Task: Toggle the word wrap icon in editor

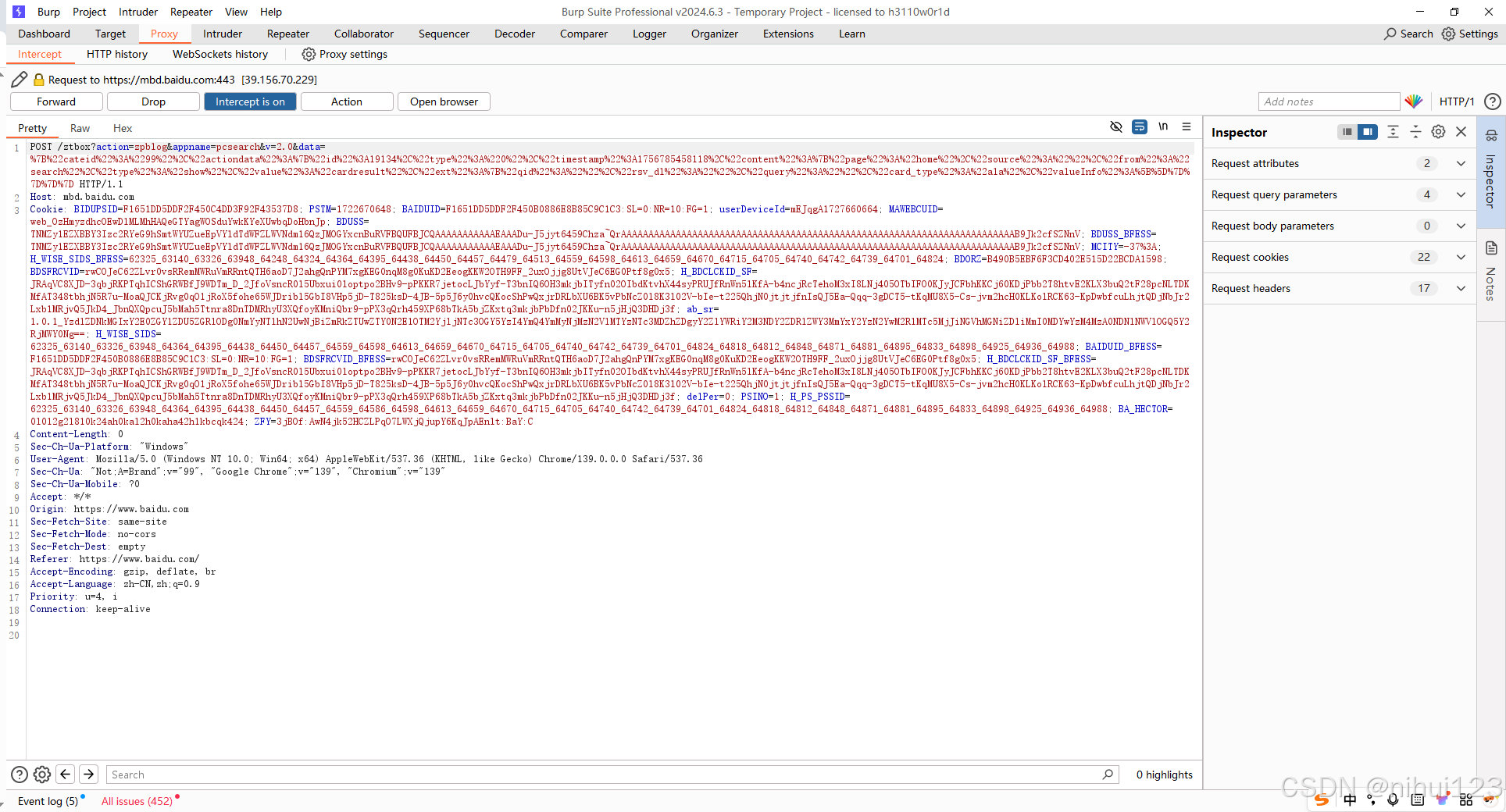Action: pyautogui.click(x=1140, y=126)
